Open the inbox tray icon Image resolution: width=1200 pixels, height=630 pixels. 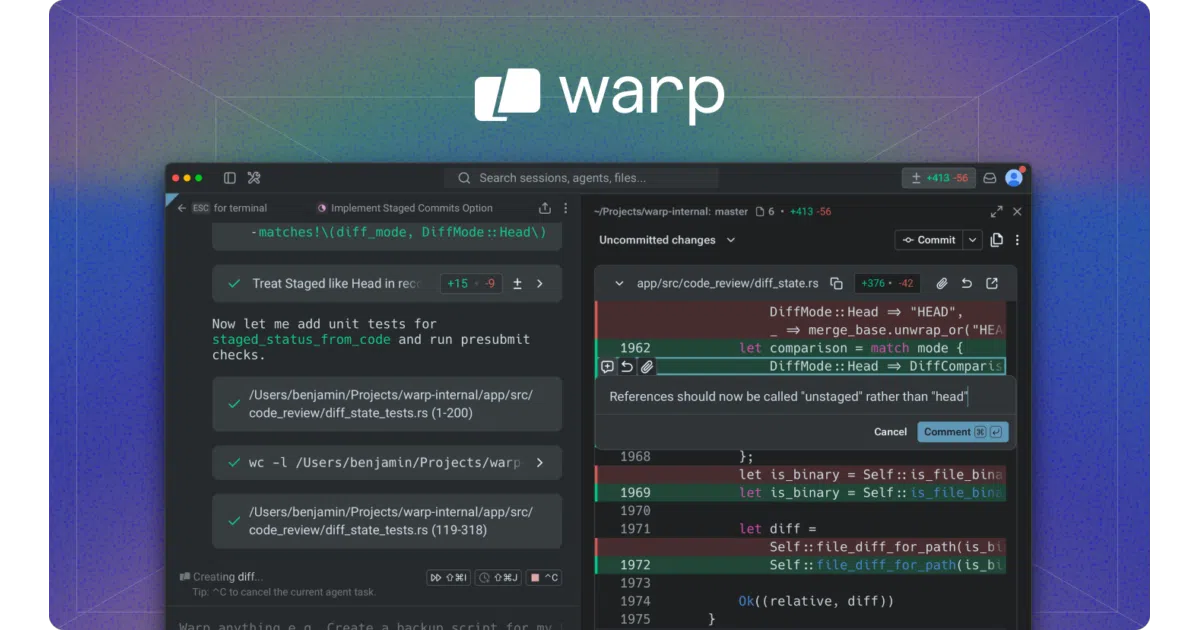click(989, 178)
